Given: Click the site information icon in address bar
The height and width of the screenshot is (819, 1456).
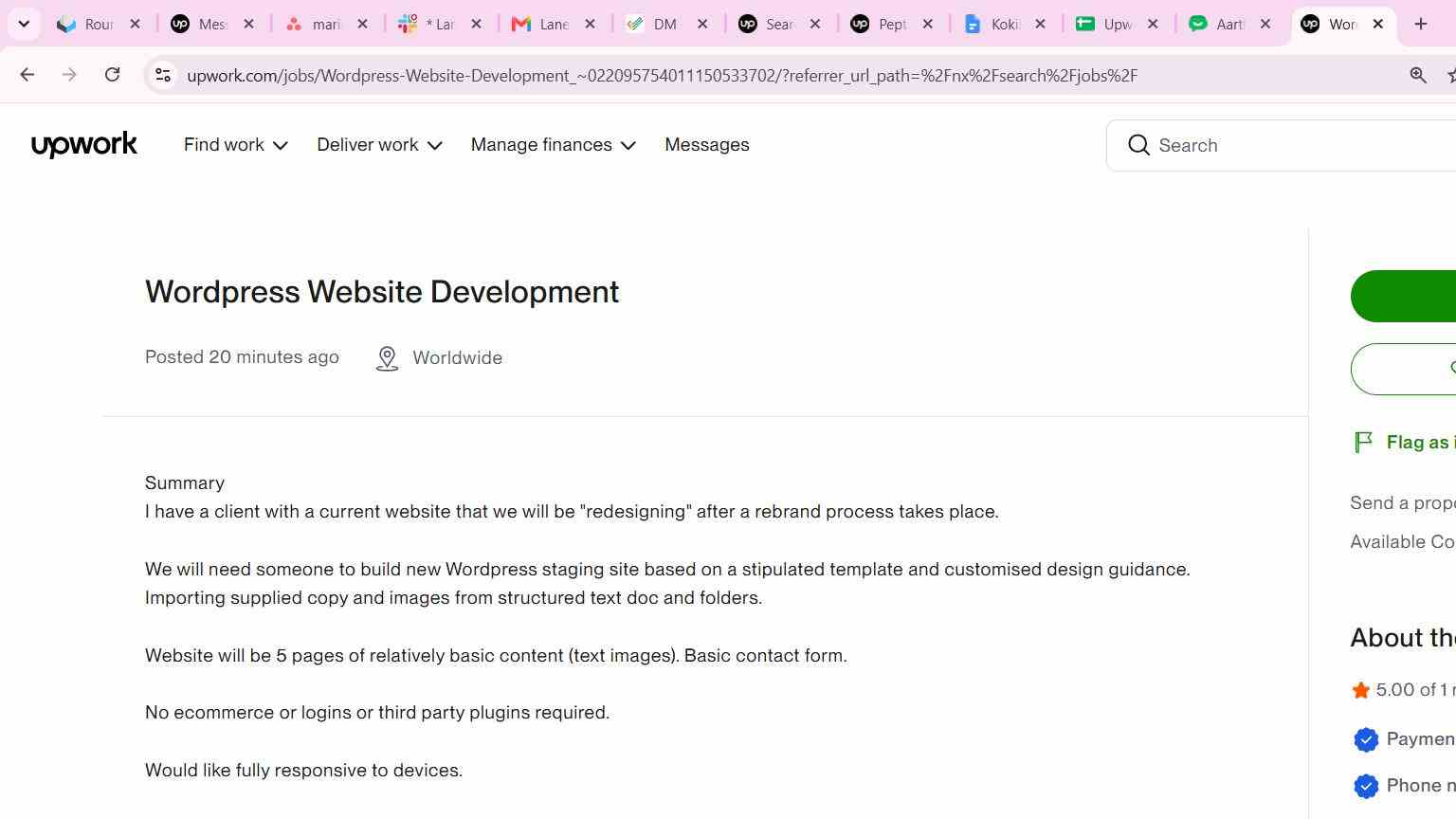Looking at the screenshot, I should [163, 75].
